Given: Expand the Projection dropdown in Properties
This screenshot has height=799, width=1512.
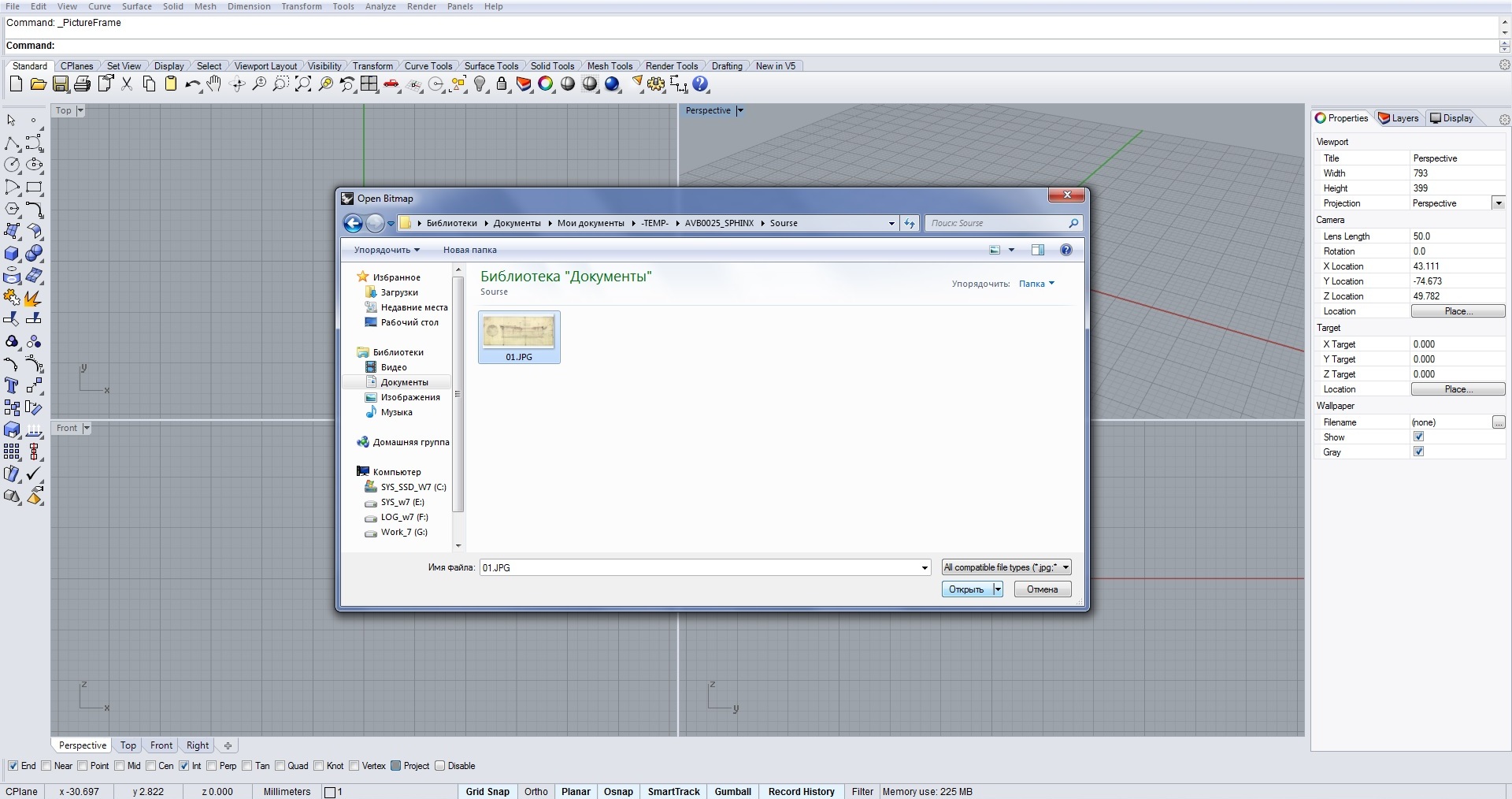Looking at the screenshot, I should (1498, 203).
